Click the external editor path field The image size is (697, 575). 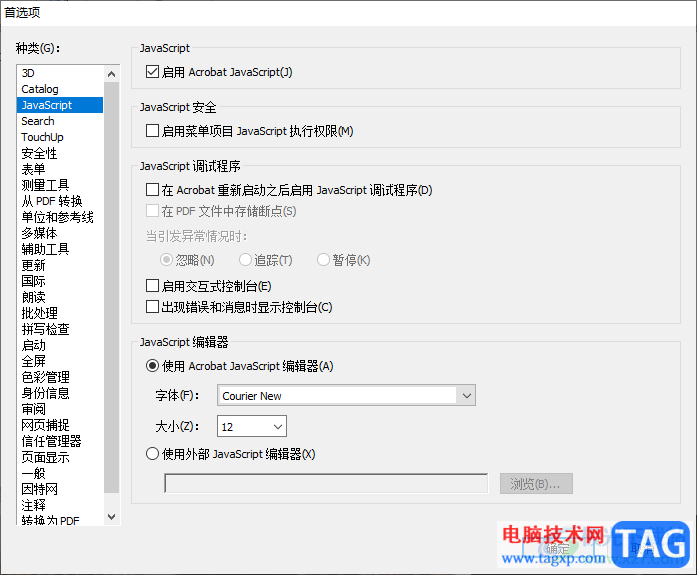click(x=326, y=483)
